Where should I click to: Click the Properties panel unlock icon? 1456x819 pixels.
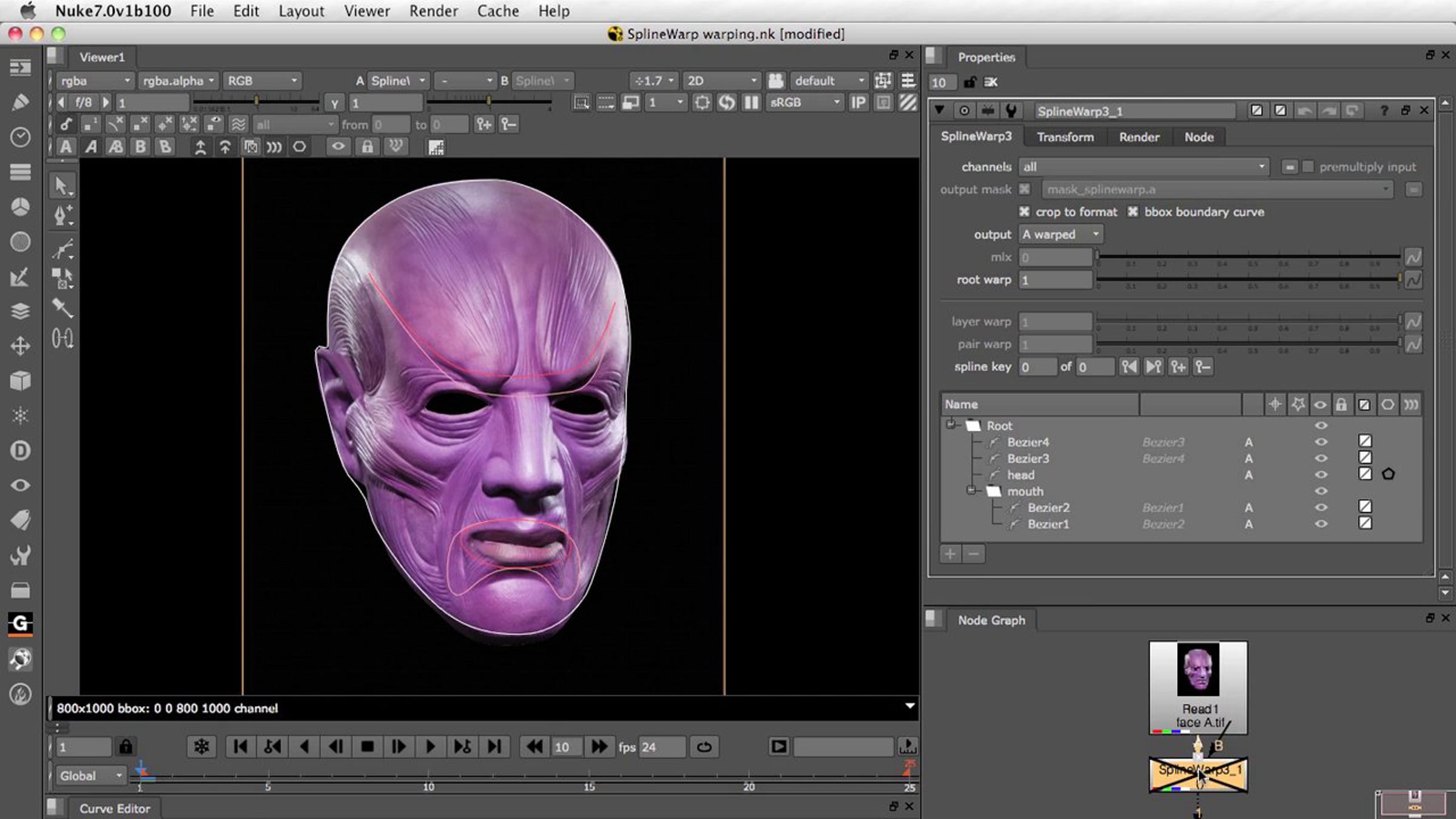tap(969, 82)
